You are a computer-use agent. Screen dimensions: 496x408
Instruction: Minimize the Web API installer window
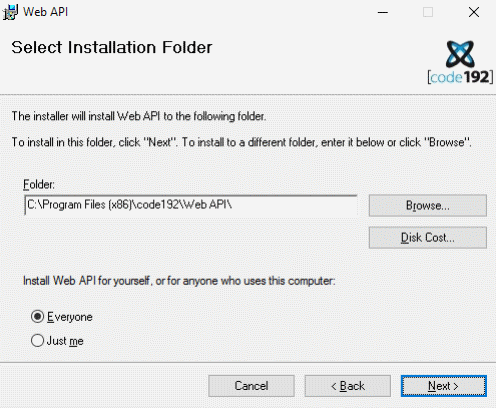(383, 12)
